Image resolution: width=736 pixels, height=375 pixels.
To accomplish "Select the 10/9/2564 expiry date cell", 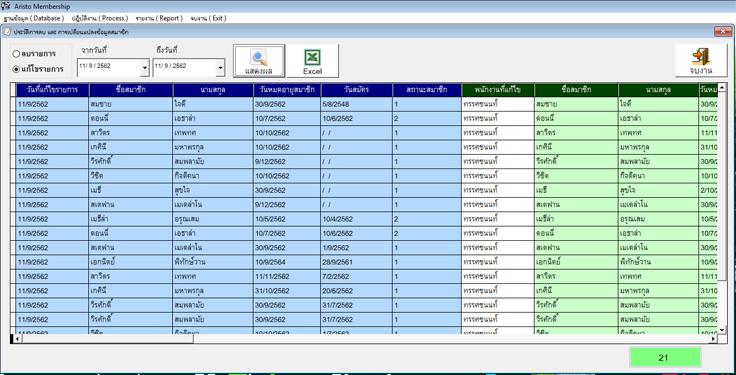I will click(287, 262).
